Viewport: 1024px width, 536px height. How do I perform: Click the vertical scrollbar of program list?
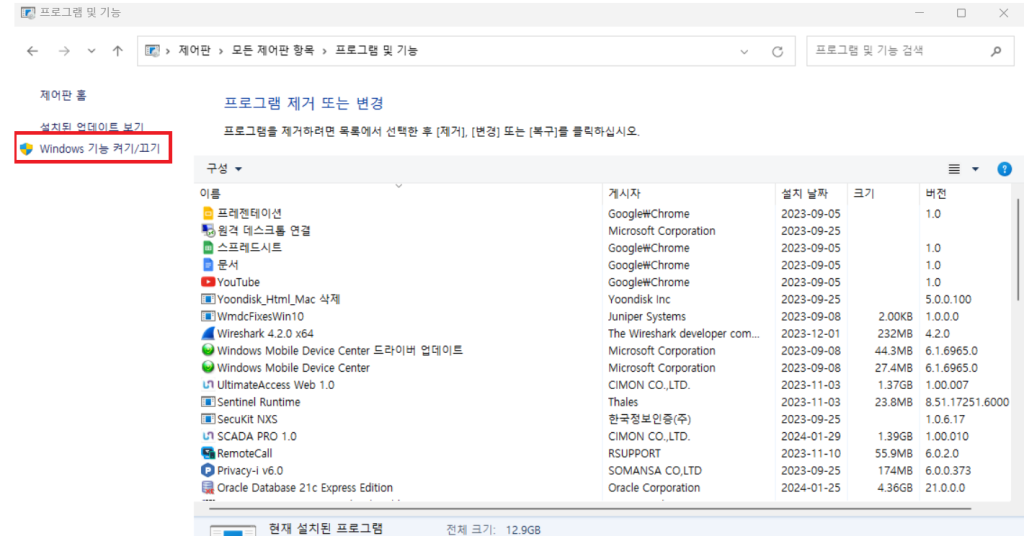point(1017,248)
